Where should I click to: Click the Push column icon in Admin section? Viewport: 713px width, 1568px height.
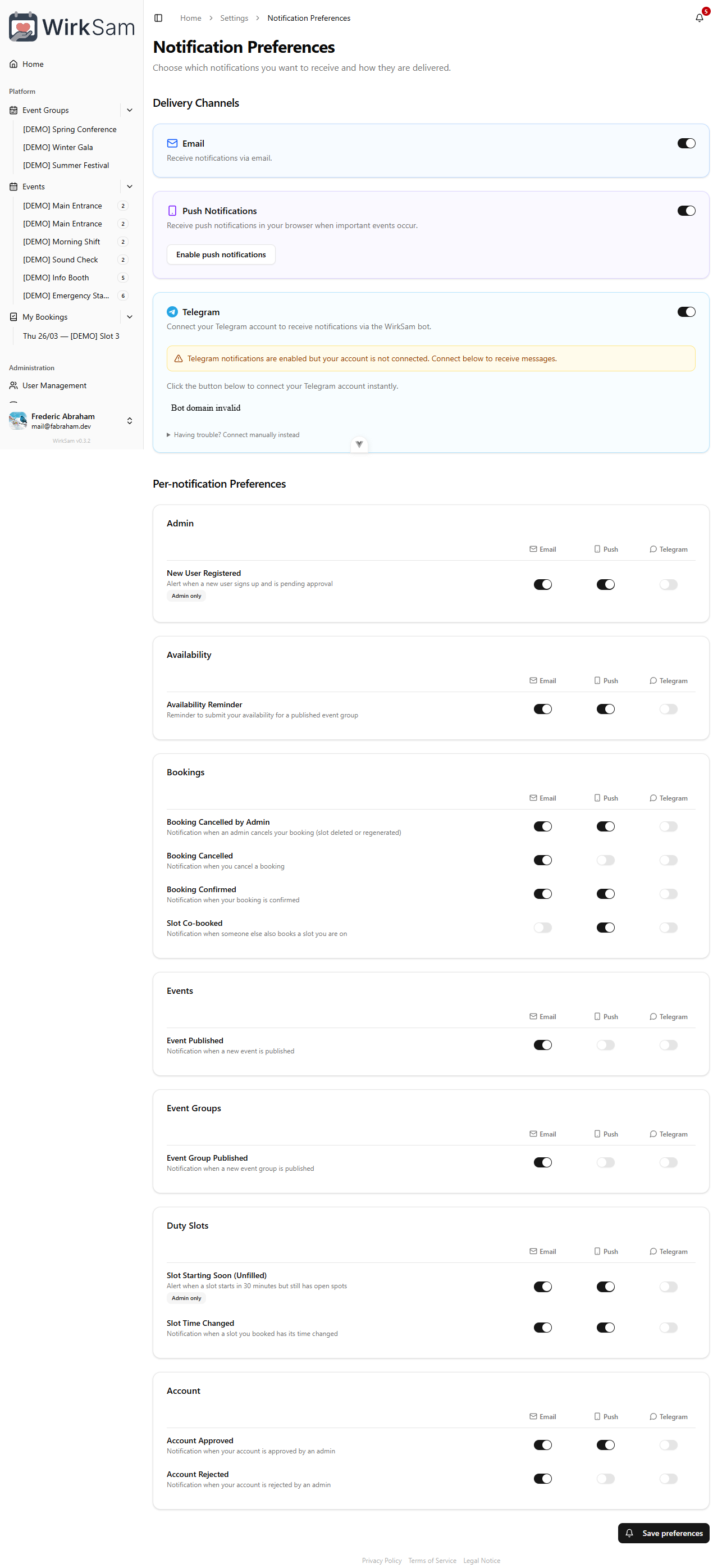597,549
